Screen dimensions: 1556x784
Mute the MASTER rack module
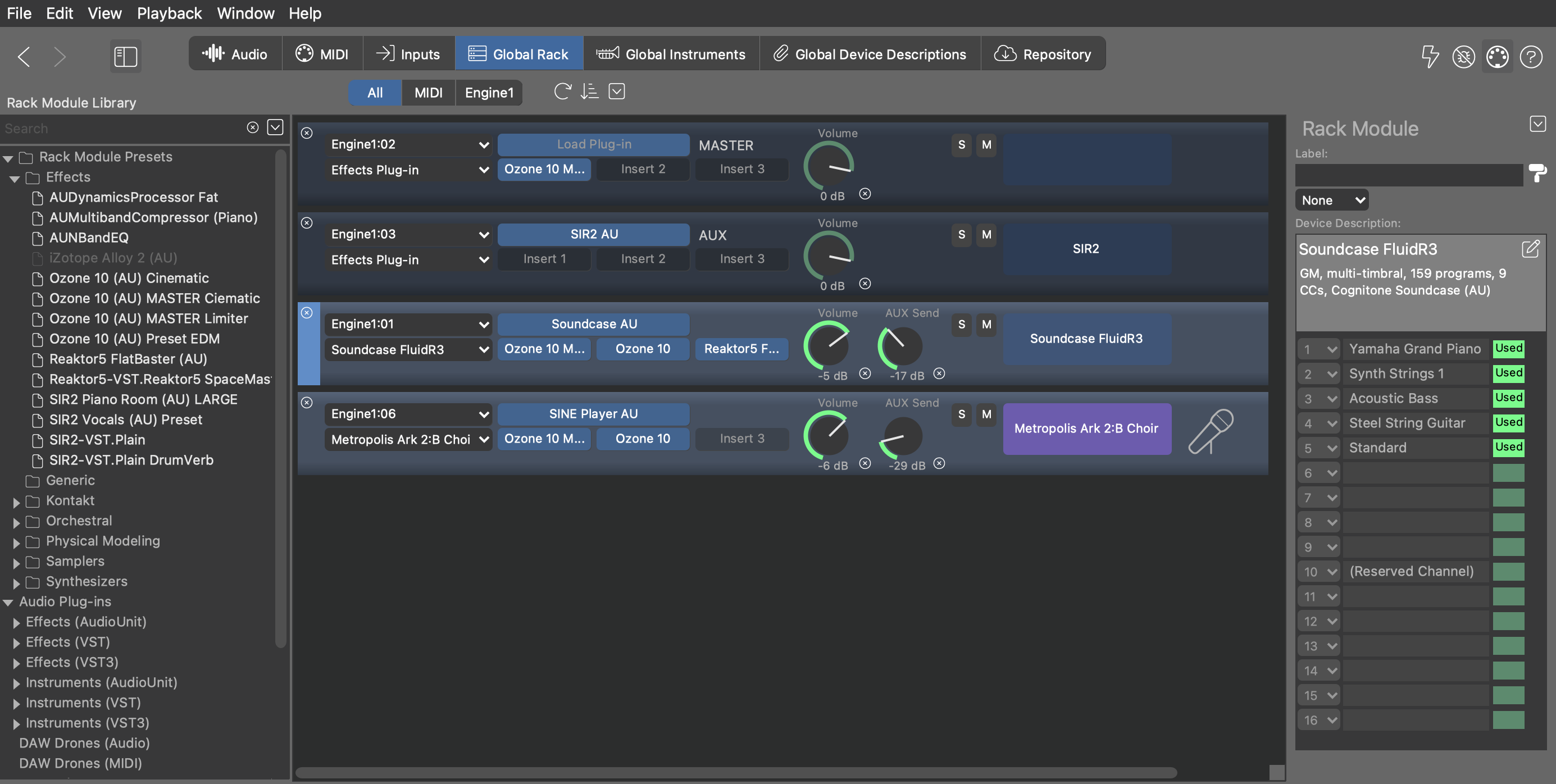[x=986, y=144]
